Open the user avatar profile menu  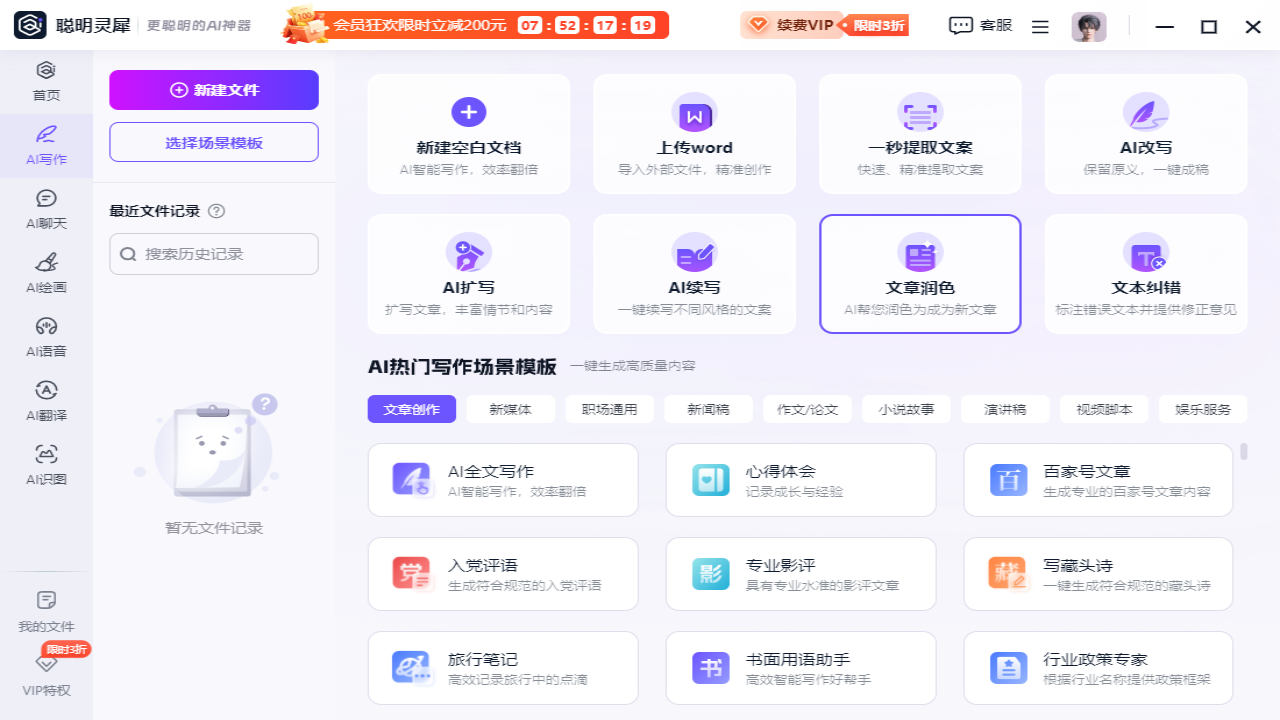click(x=1089, y=27)
